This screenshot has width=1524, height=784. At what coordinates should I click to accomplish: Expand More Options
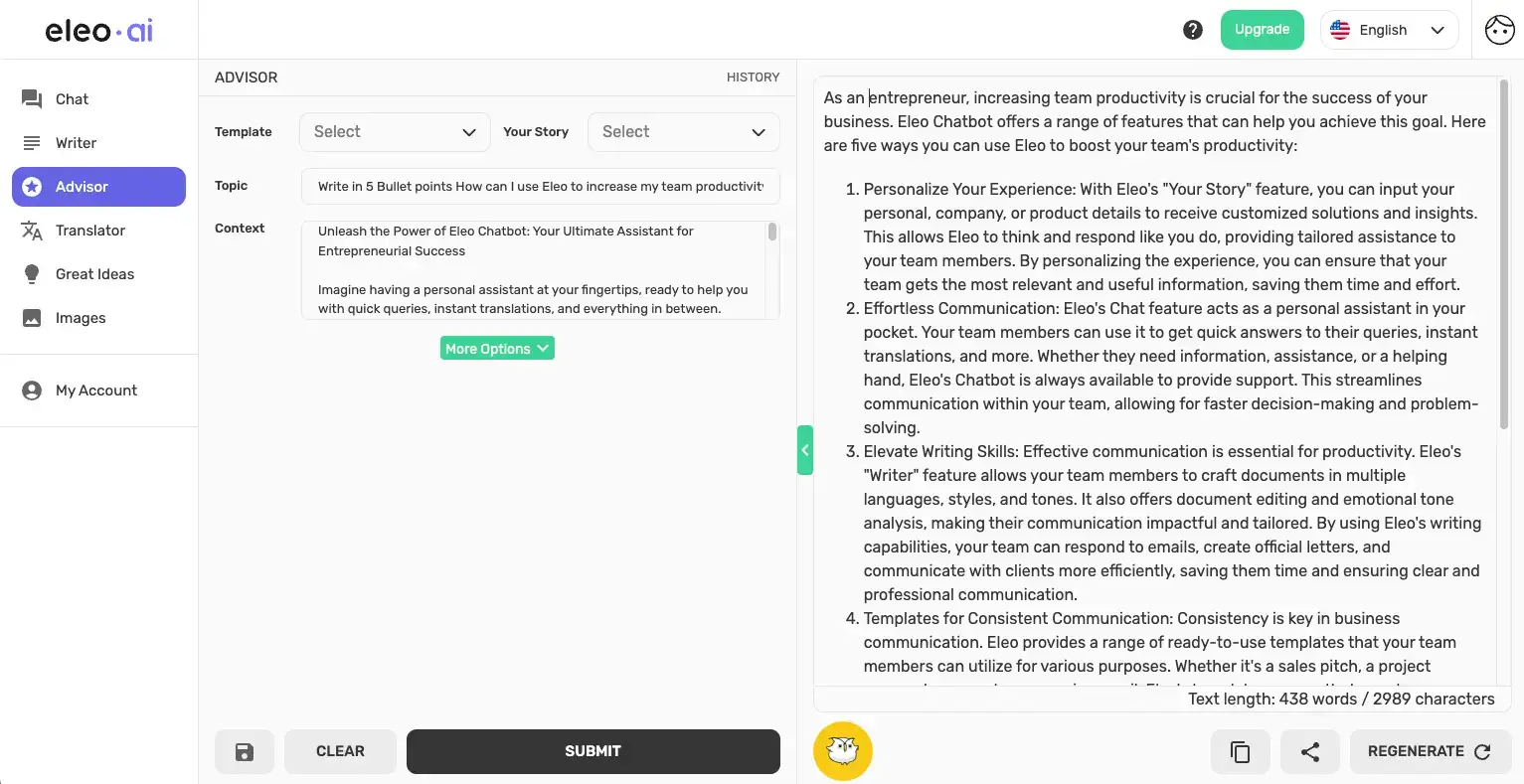[x=496, y=348]
